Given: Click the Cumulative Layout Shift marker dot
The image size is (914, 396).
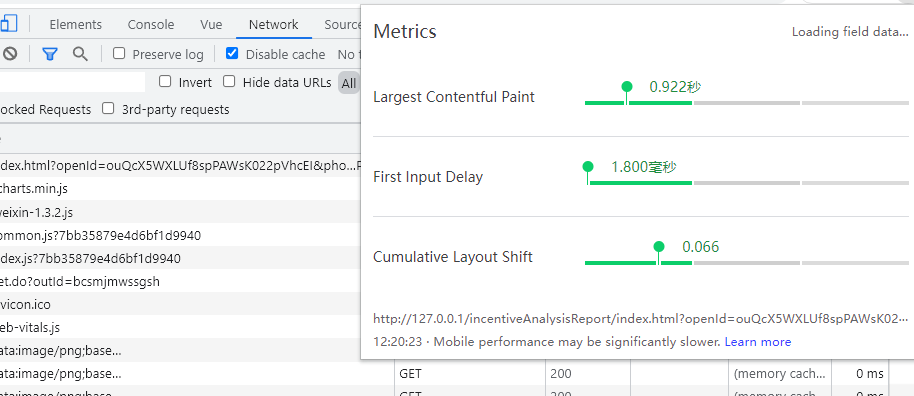Looking at the screenshot, I should (659, 247).
